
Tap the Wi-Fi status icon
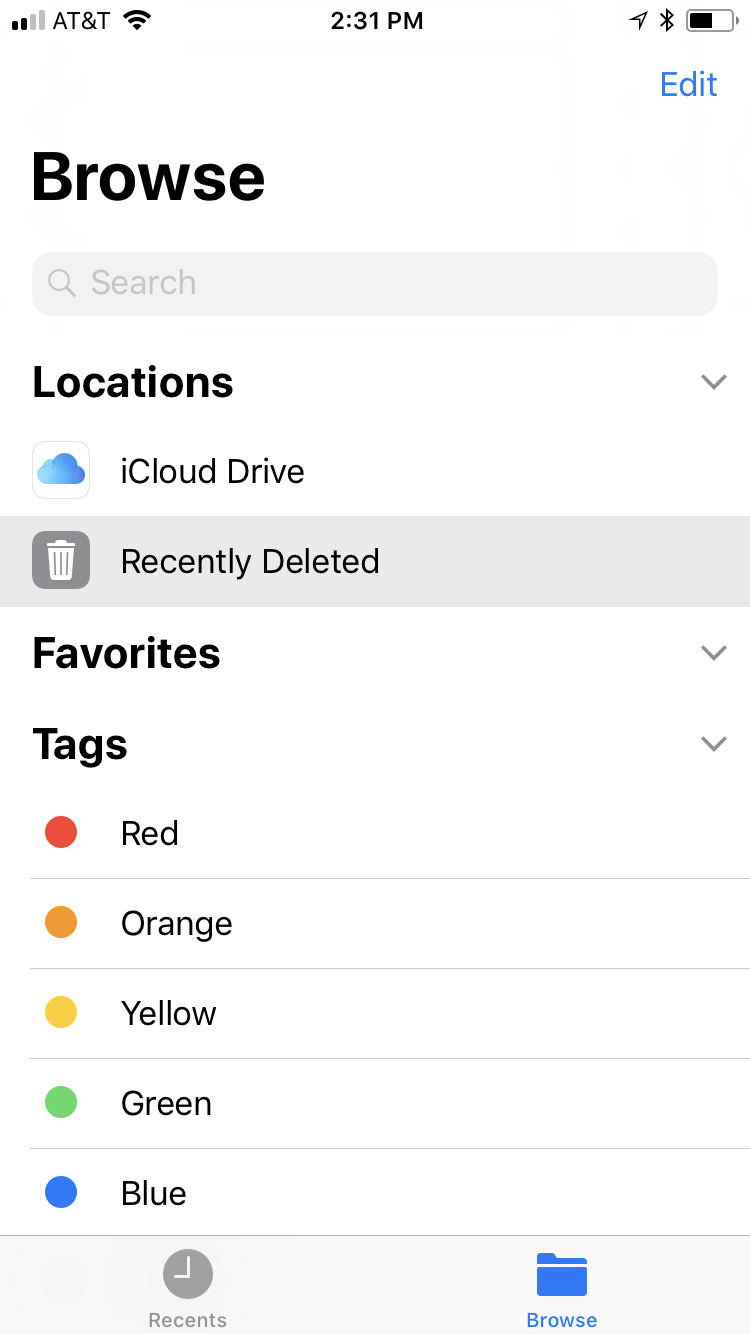point(137,20)
